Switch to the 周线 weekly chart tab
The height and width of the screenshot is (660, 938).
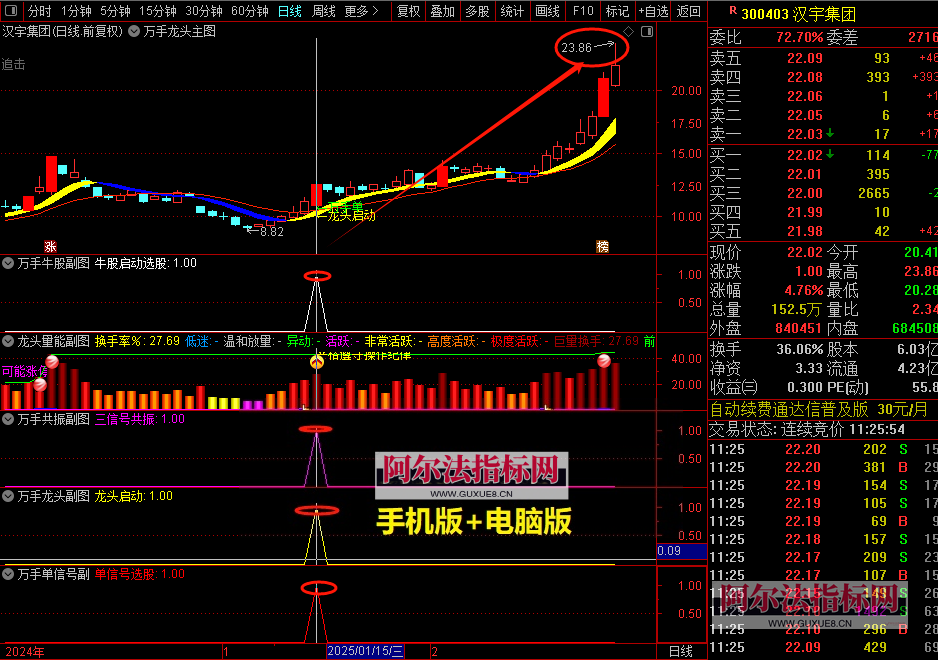(x=322, y=12)
